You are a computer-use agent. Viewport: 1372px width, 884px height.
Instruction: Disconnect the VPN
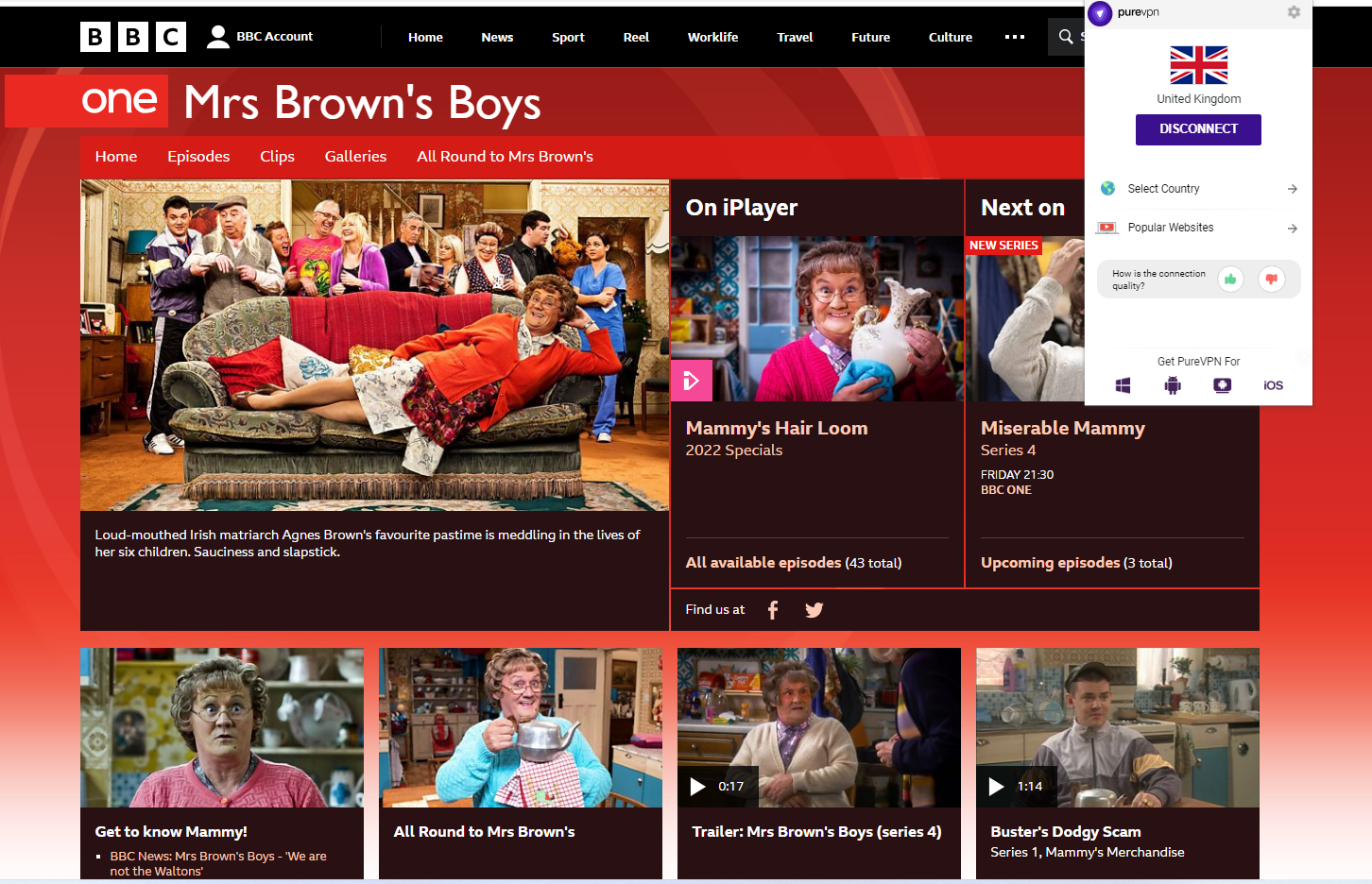point(1198,129)
